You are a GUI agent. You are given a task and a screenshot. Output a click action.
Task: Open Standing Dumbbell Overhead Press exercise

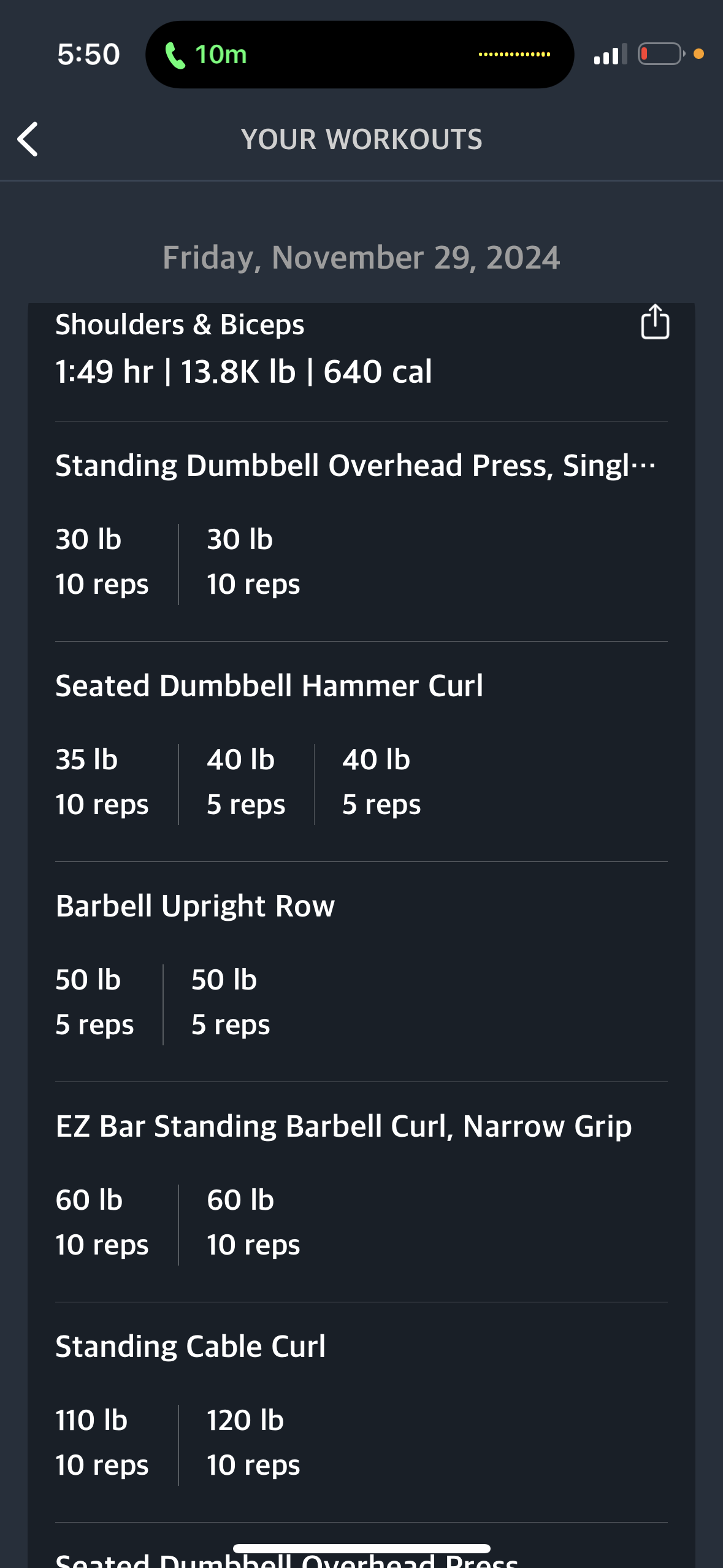356,466
